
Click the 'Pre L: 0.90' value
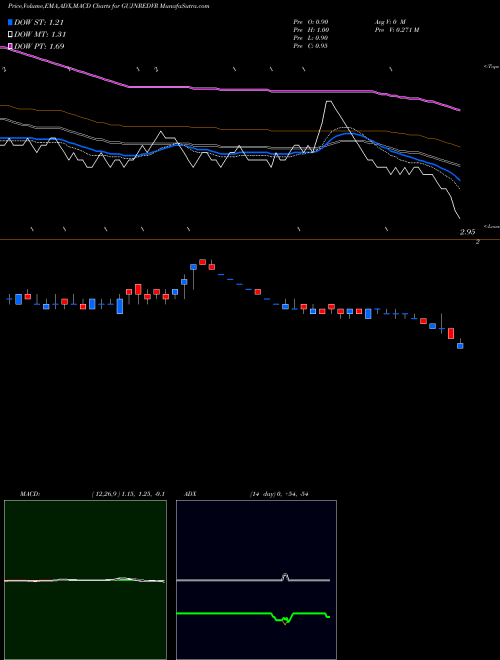(311, 38)
